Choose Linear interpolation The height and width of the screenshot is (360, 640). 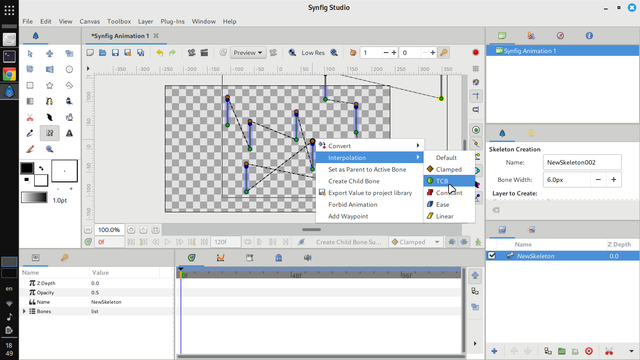449,216
